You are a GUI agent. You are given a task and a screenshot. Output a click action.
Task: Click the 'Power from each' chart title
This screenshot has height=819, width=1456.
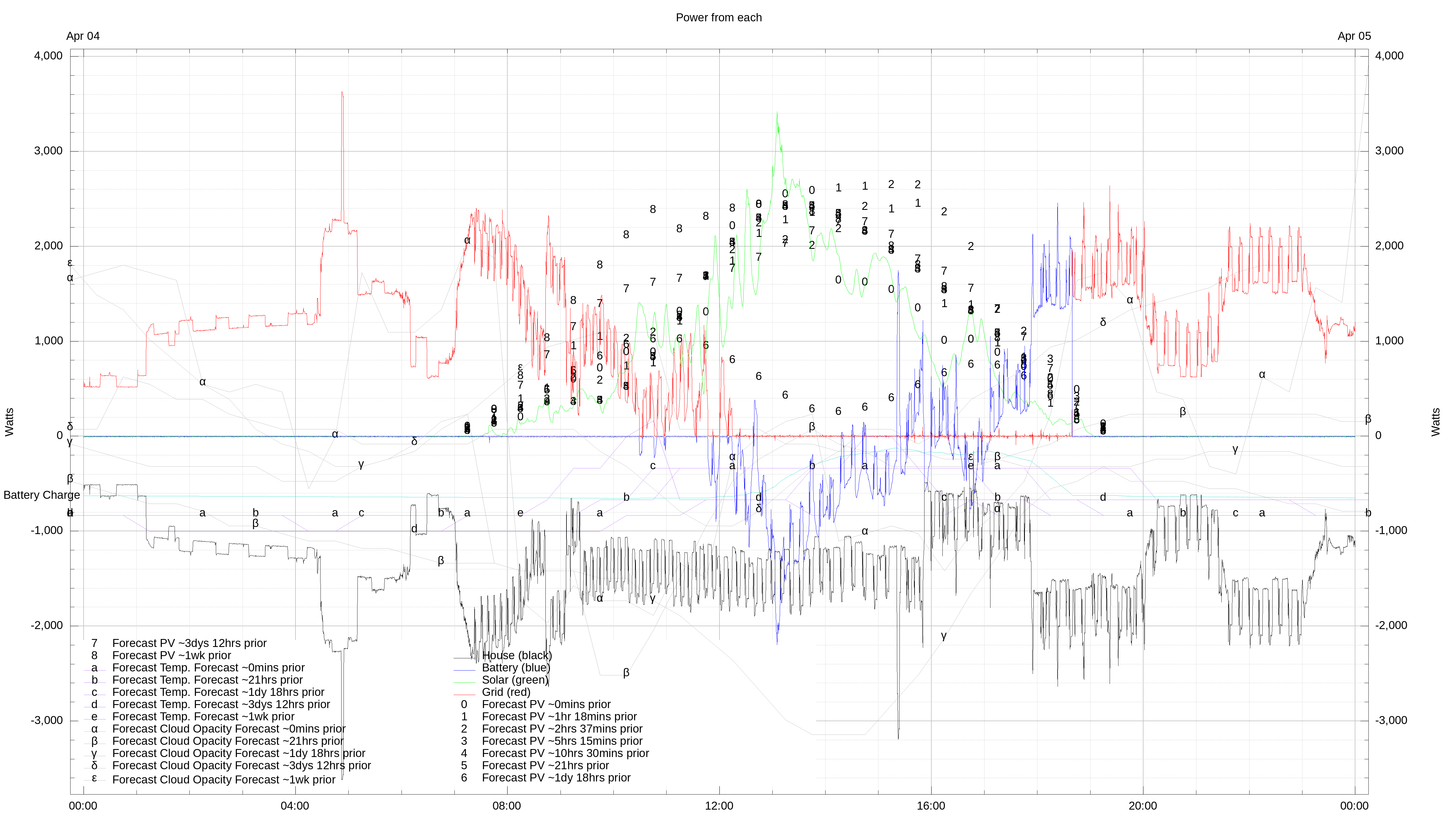[x=718, y=18]
